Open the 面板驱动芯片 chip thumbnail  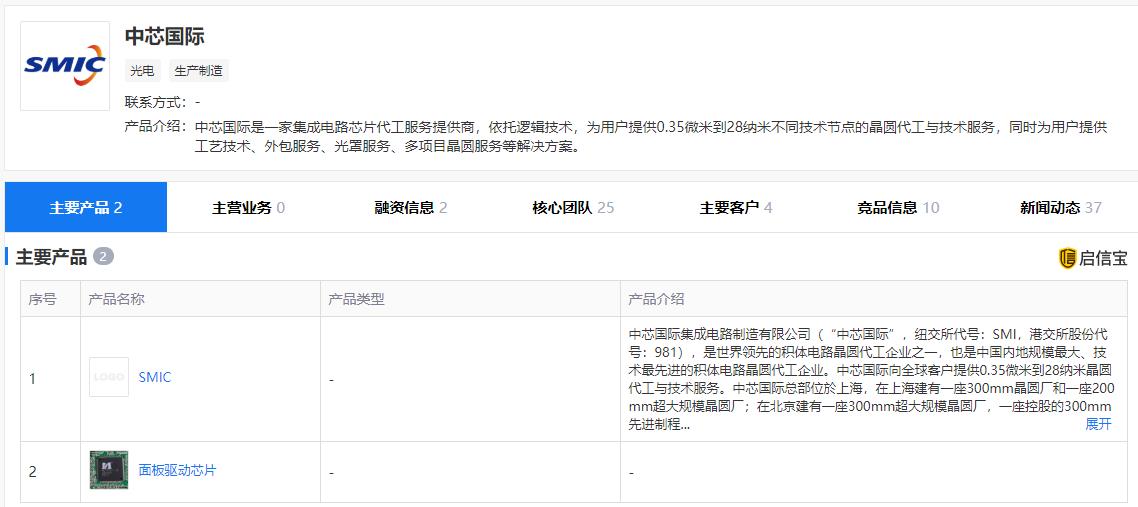[109, 470]
